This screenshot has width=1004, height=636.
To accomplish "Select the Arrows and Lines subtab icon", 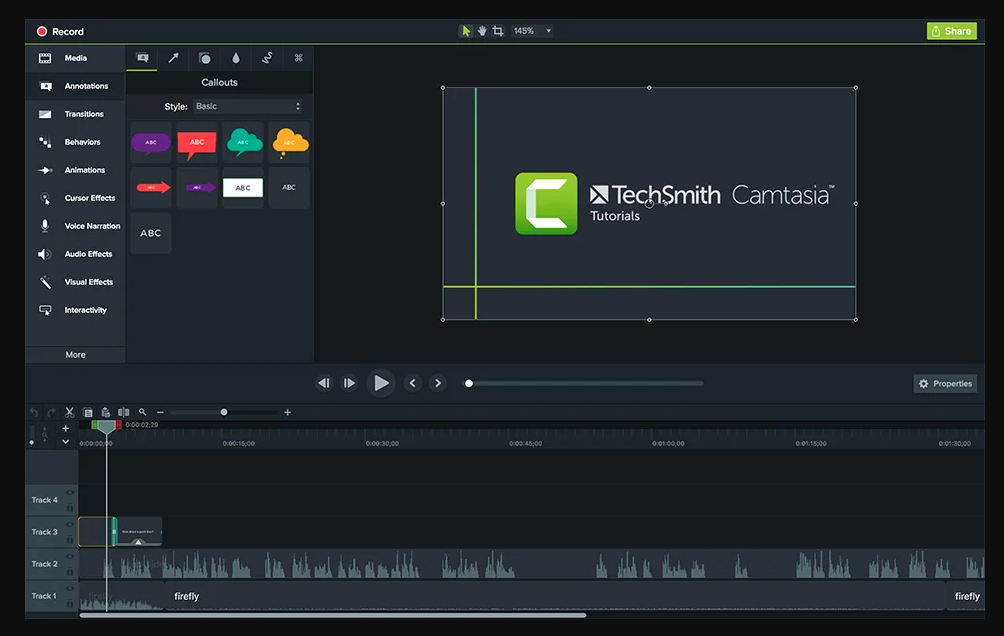I will point(173,58).
